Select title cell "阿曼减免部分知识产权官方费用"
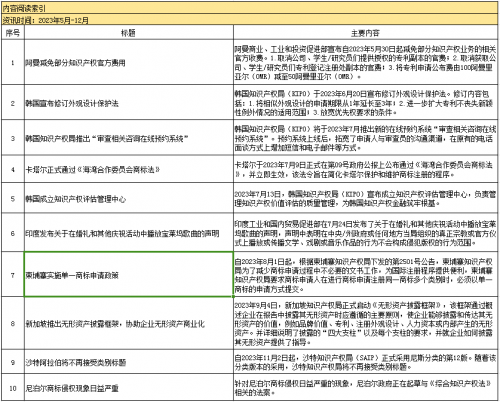 (129, 62)
